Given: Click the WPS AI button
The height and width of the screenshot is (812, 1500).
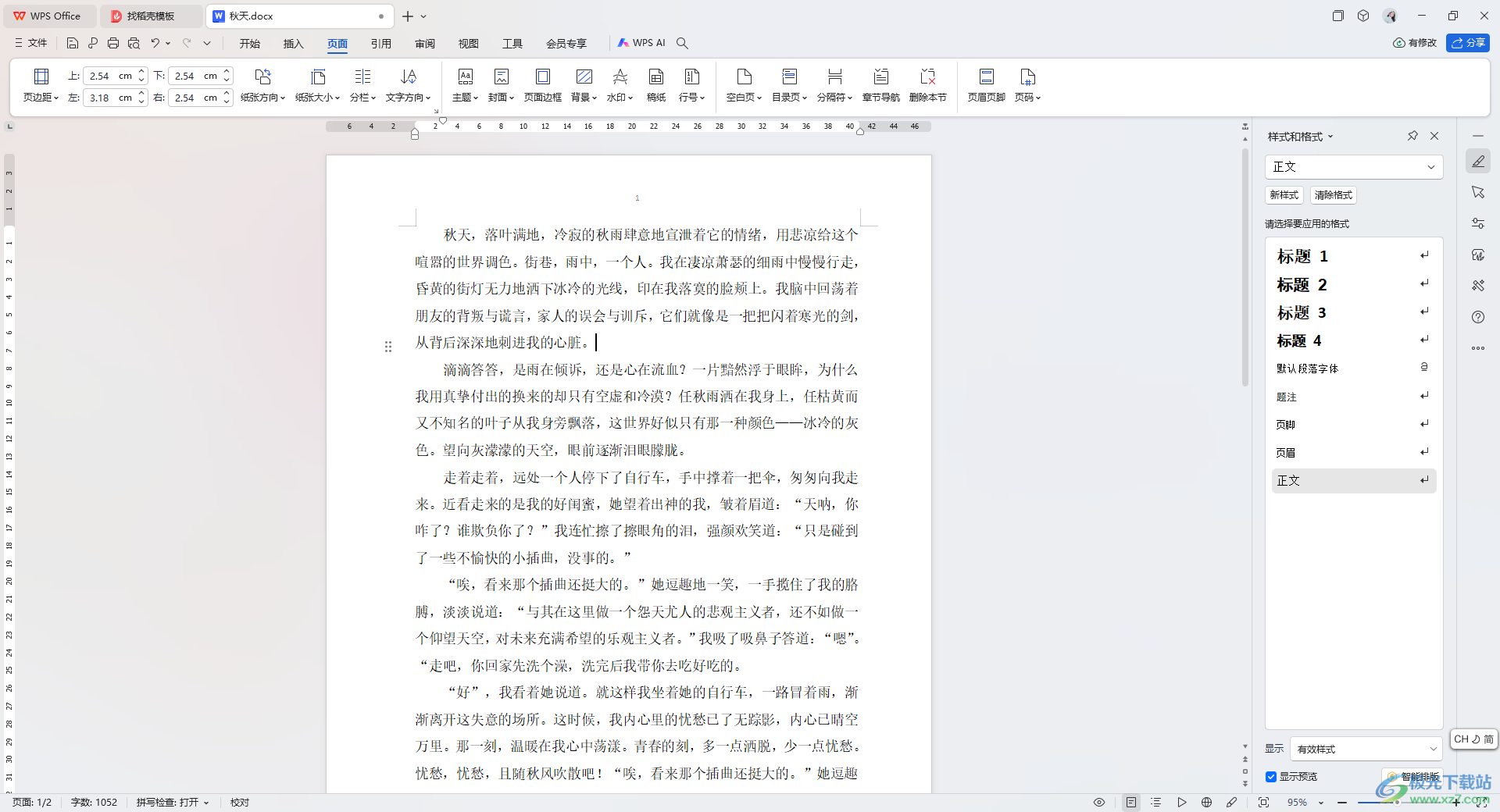Looking at the screenshot, I should (x=641, y=43).
